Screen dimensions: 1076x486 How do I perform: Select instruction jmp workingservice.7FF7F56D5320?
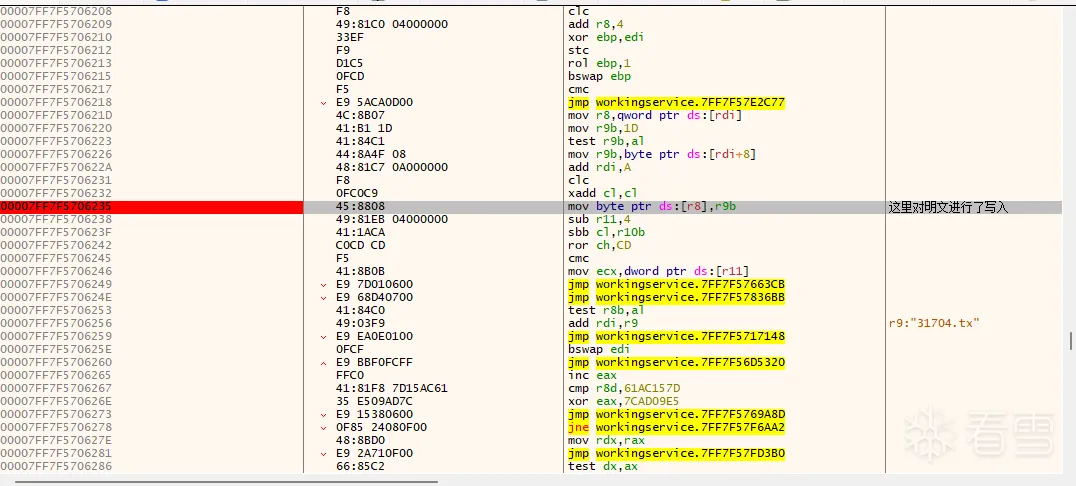pyautogui.click(x=677, y=362)
